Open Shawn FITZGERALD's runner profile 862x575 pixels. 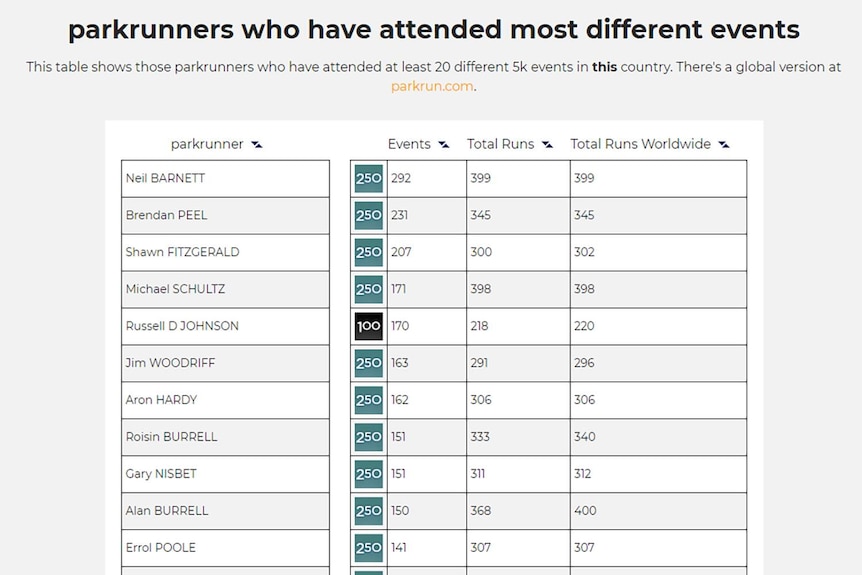[183, 252]
